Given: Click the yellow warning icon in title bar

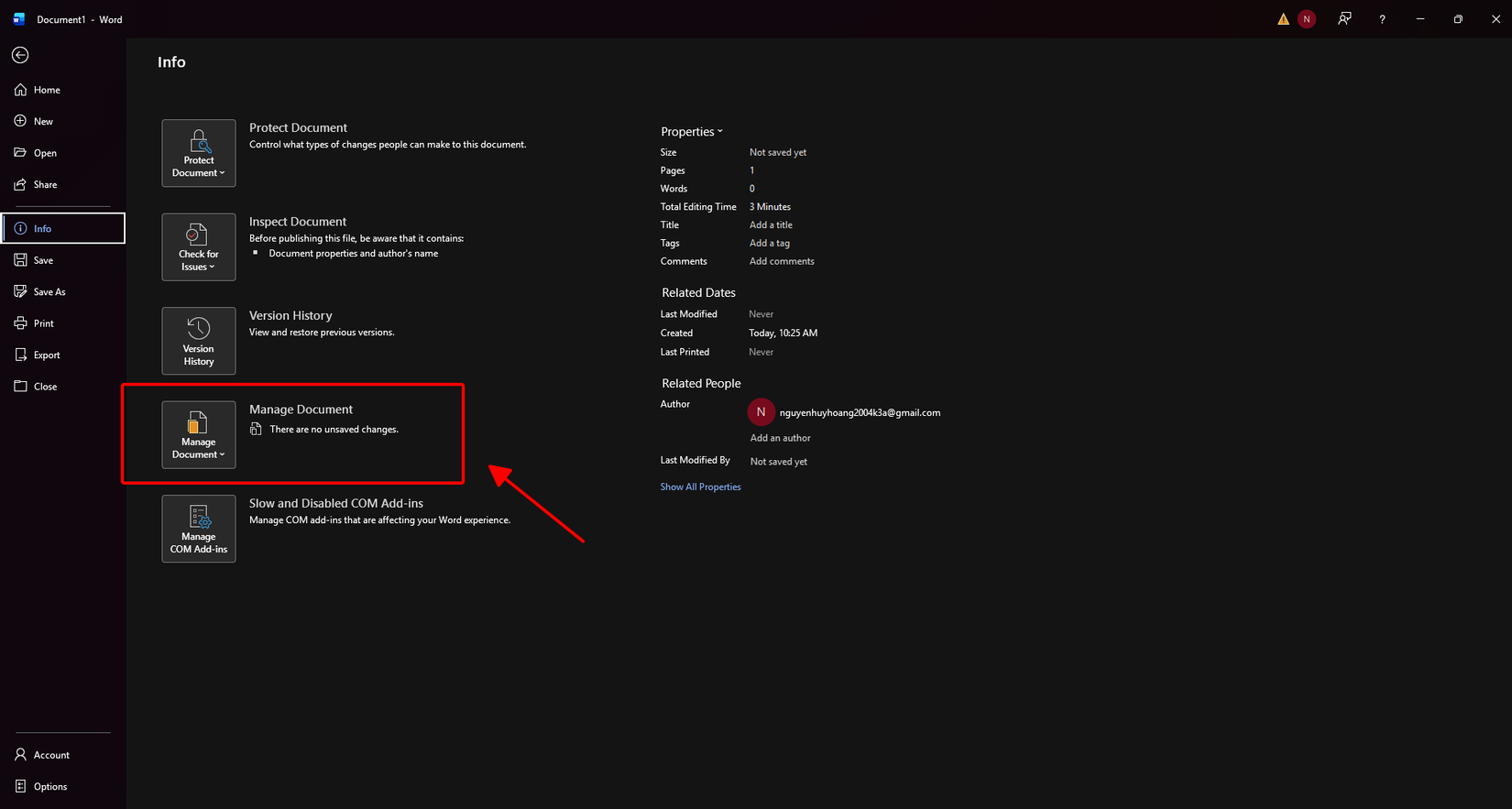Looking at the screenshot, I should pyautogui.click(x=1283, y=19).
